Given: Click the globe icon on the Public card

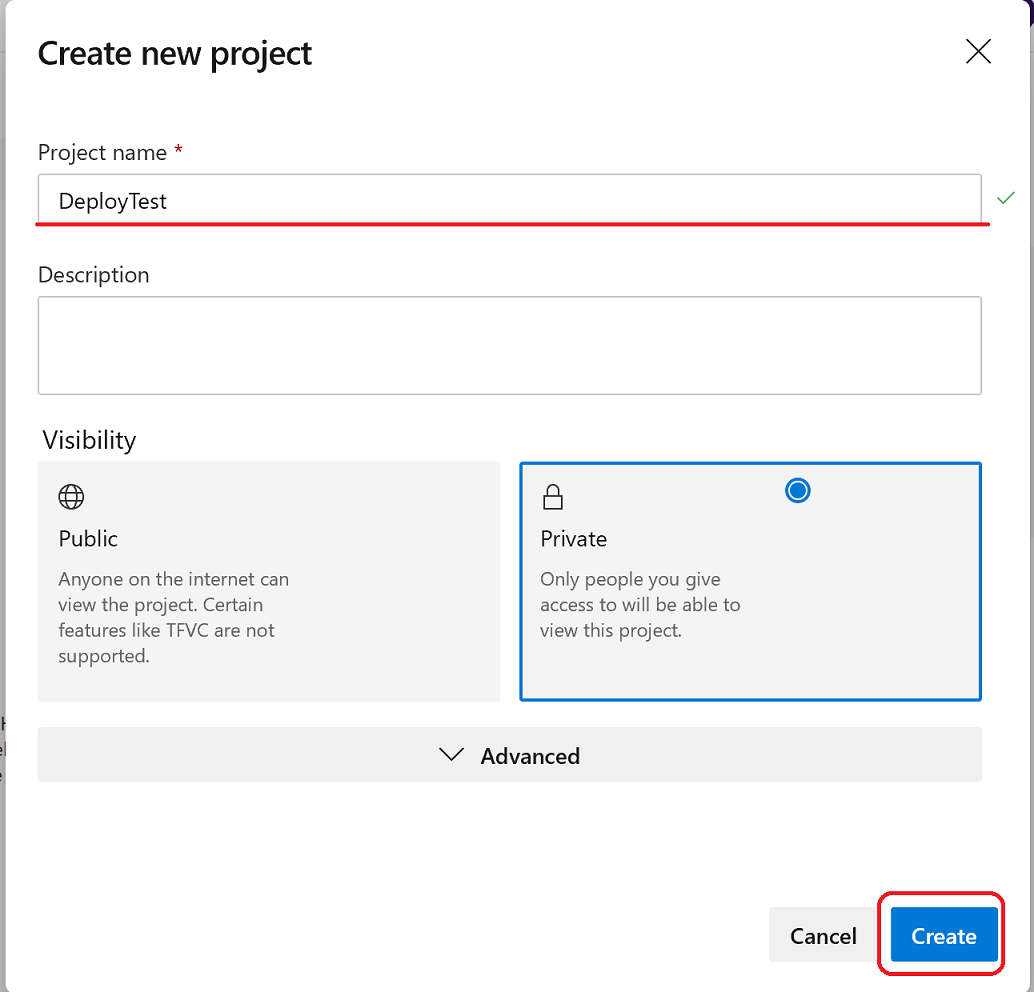Looking at the screenshot, I should pyautogui.click(x=70, y=497).
